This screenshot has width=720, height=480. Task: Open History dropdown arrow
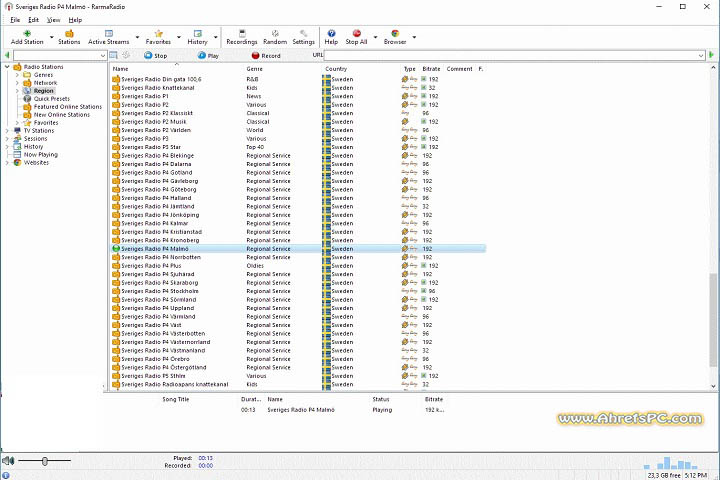point(215,37)
